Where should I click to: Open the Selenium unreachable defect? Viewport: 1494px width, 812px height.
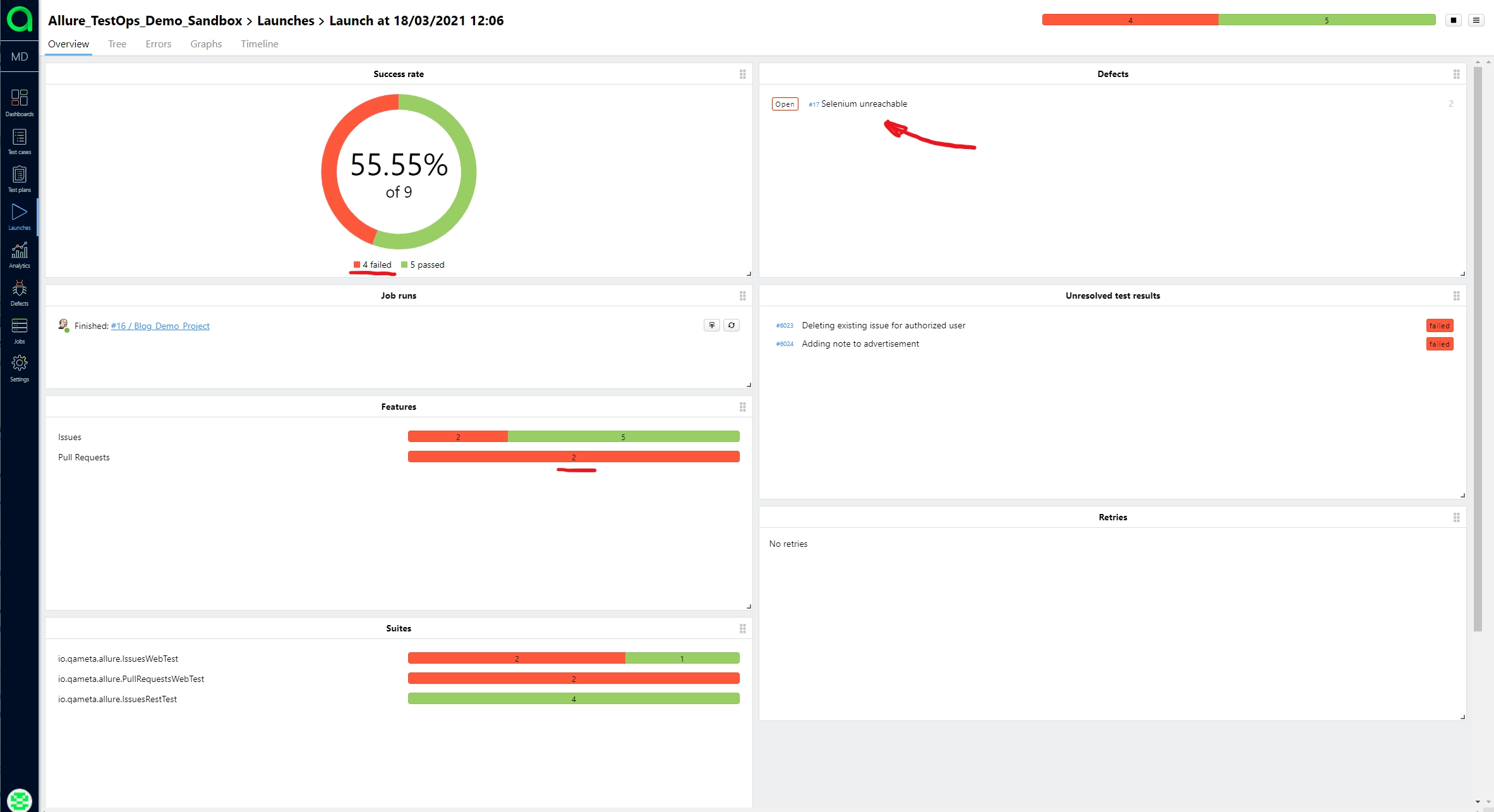864,104
